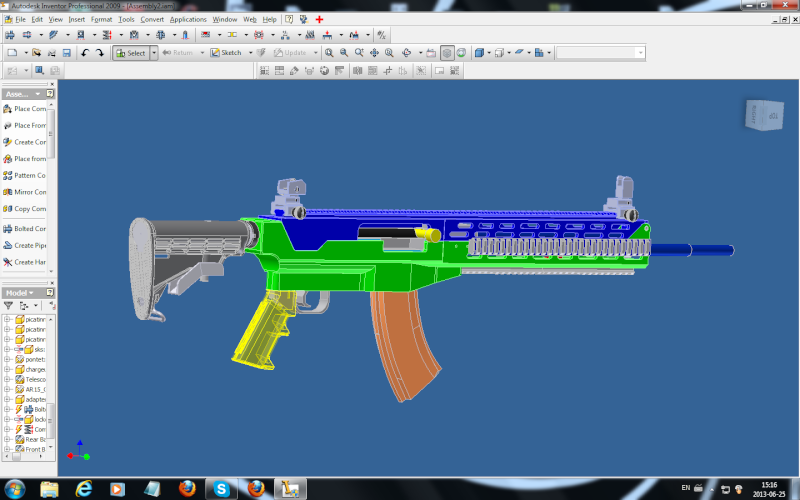Image resolution: width=800 pixels, height=500 pixels.
Task: Open the Edit menu
Action: click(x=37, y=19)
